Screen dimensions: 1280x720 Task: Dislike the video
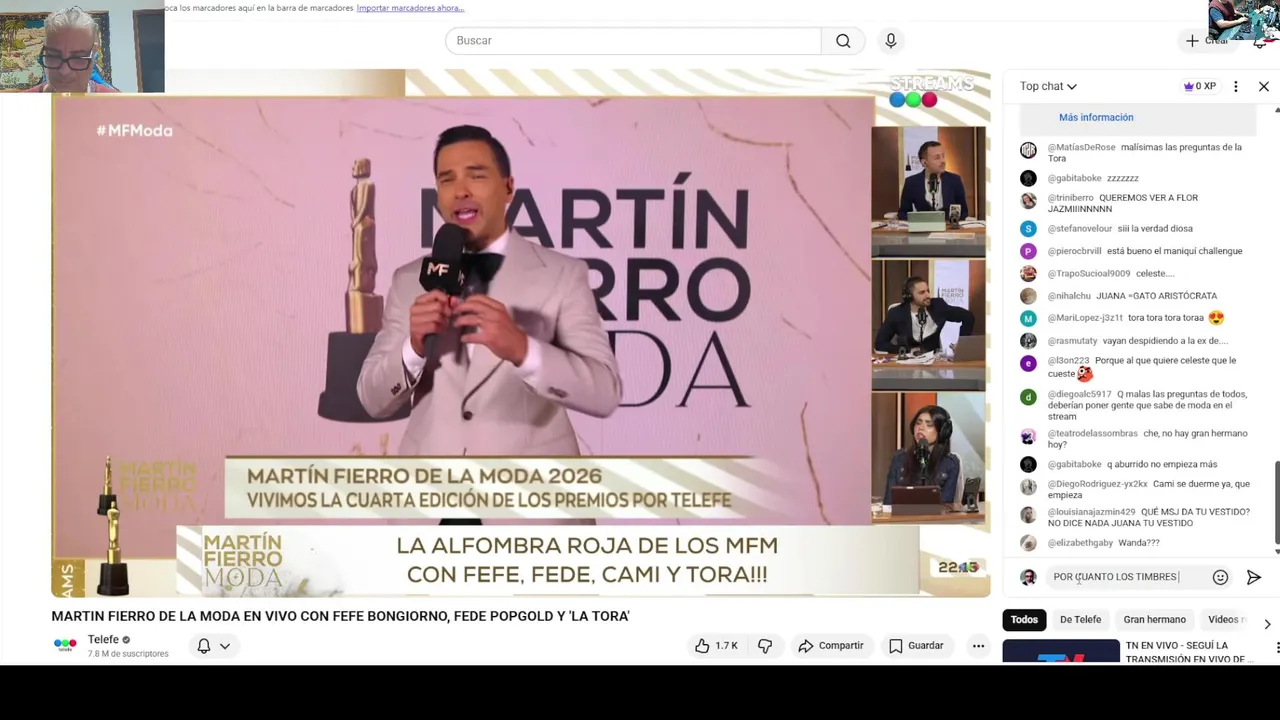pos(765,646)
